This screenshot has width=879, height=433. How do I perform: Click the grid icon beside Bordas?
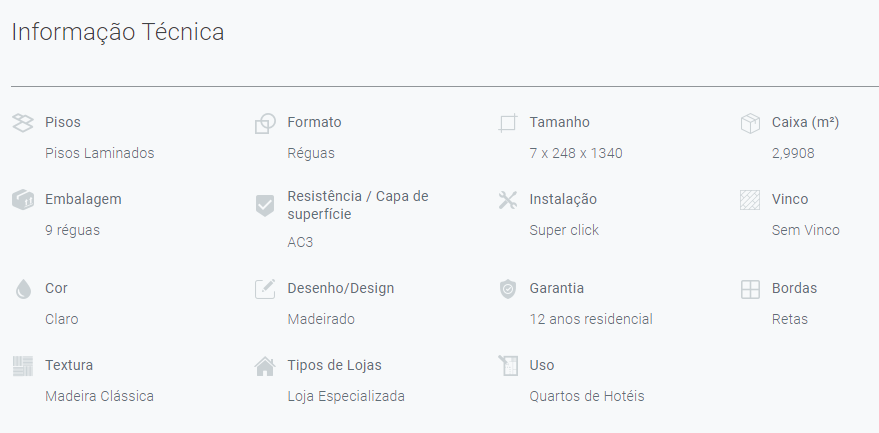(750, 289)
